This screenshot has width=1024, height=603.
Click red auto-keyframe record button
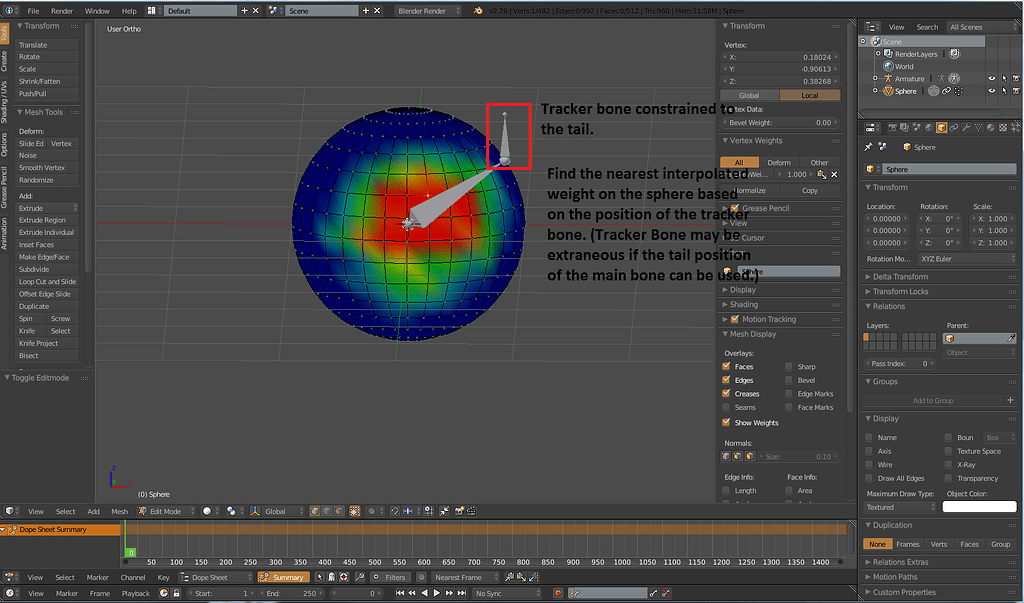pos(558,593)
